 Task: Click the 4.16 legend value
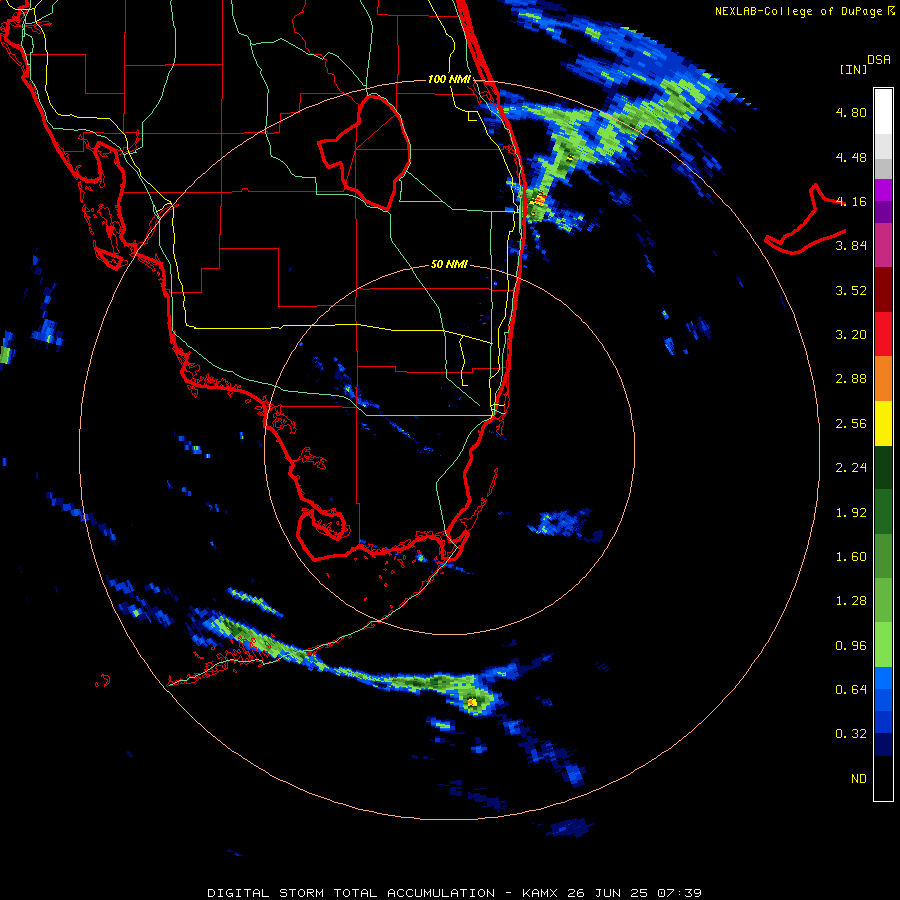(851, 201)
